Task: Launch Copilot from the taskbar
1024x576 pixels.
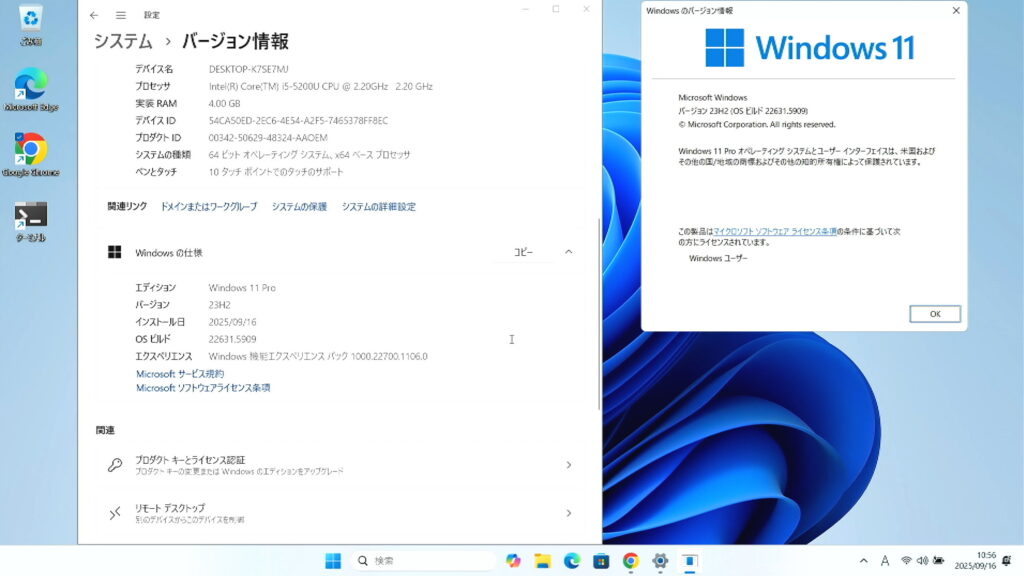Action: click(513, 561)
